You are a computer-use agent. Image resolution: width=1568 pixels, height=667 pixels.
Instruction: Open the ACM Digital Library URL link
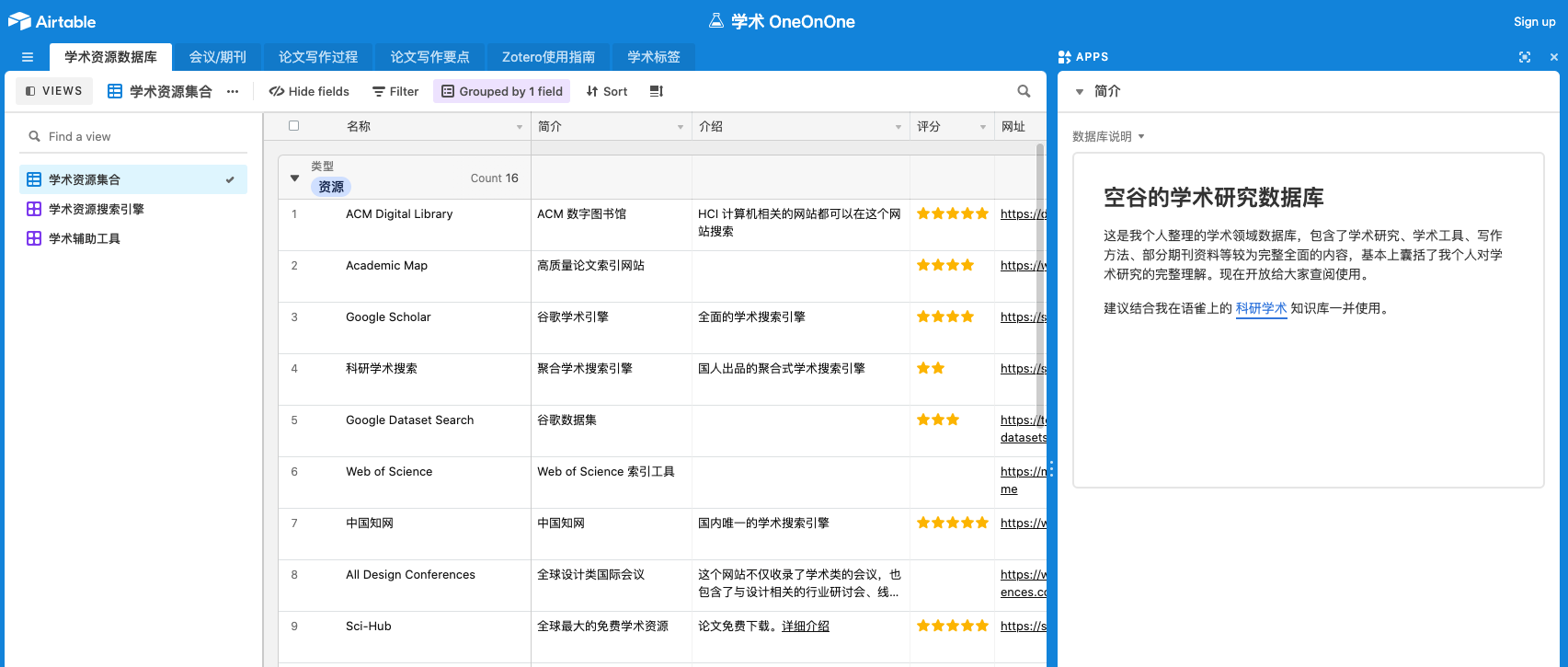tap(1024, 214)
